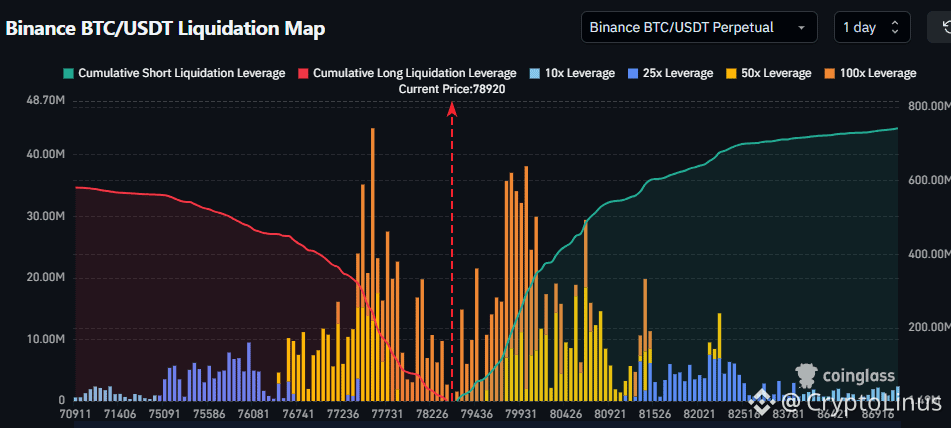Click the orange 100x leverage color swatch
Image resolution: width=951 pixels, height=428 pixels.
point(828,74)
